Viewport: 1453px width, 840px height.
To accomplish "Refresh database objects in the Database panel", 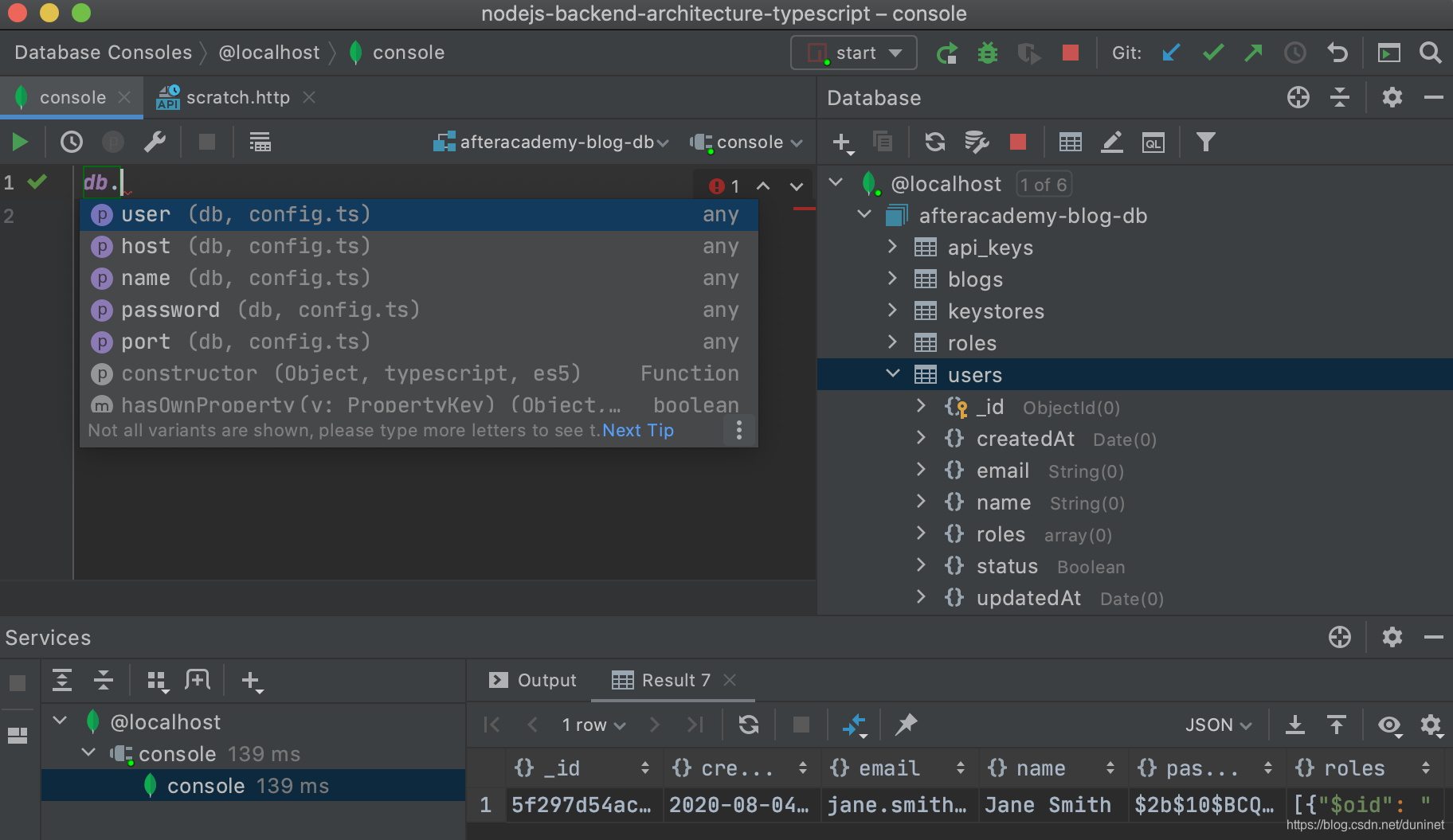I will (934, 142).
